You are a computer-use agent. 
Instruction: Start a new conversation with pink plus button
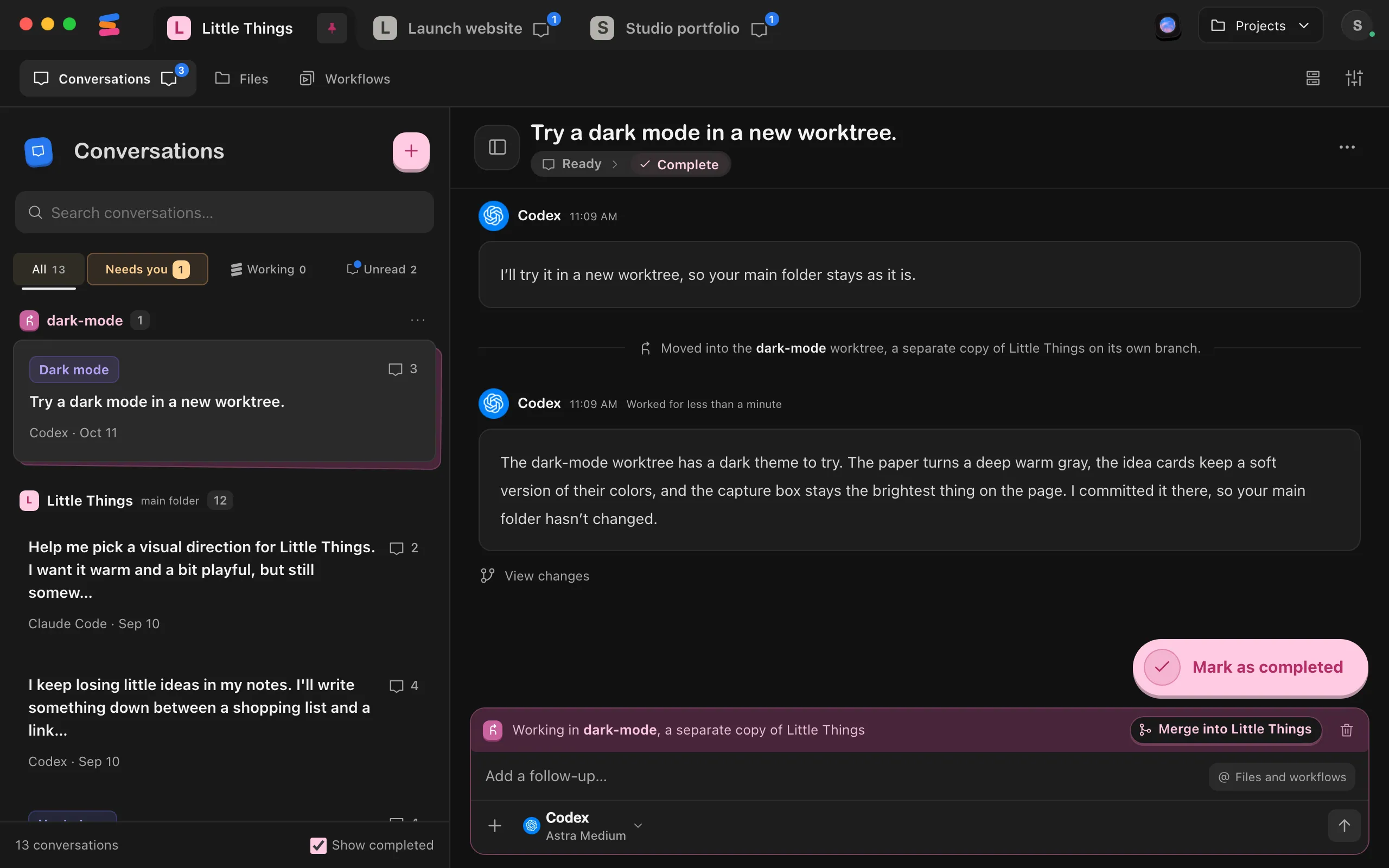point(411,151)
